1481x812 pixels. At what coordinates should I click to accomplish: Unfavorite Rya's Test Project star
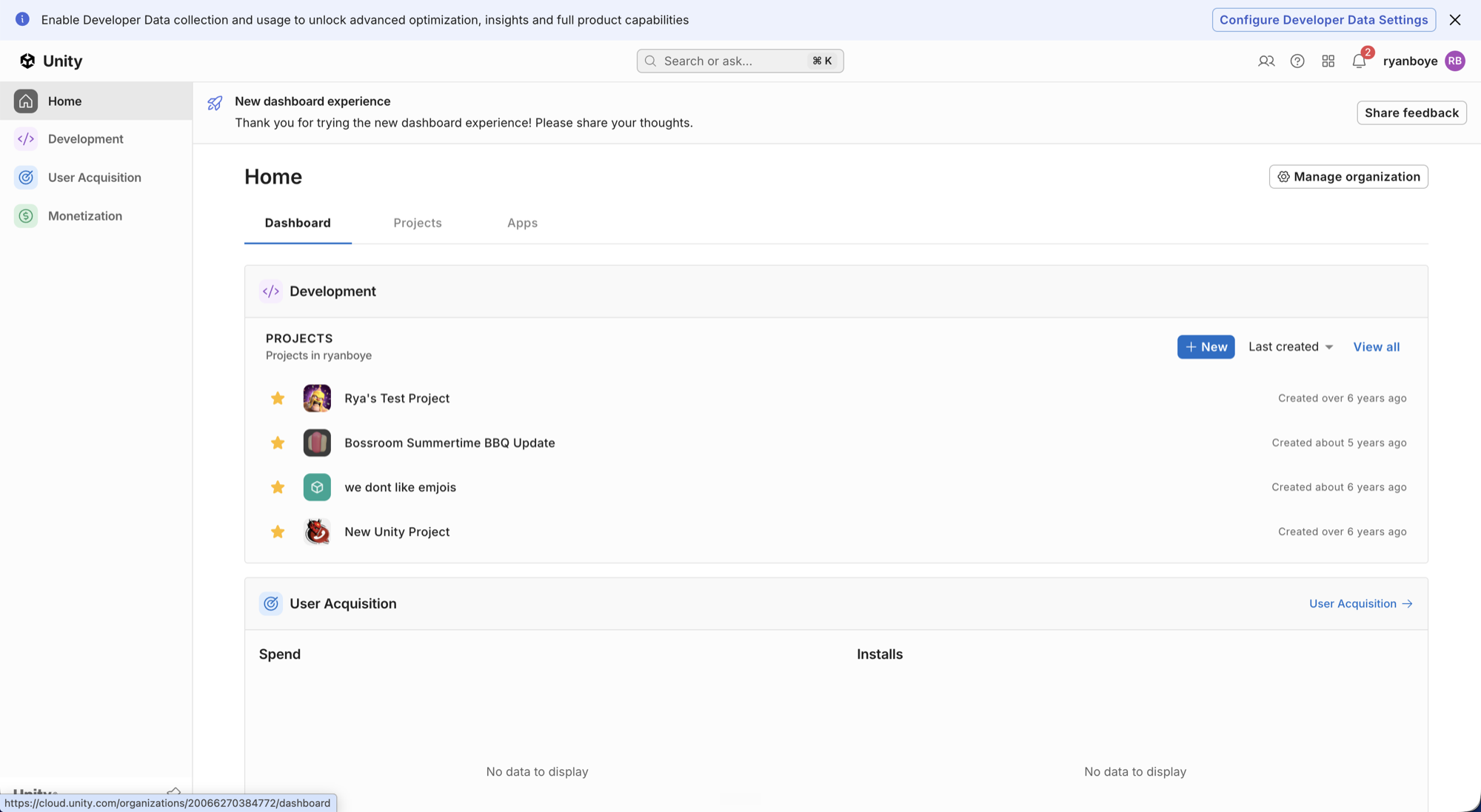click(278, 398)
